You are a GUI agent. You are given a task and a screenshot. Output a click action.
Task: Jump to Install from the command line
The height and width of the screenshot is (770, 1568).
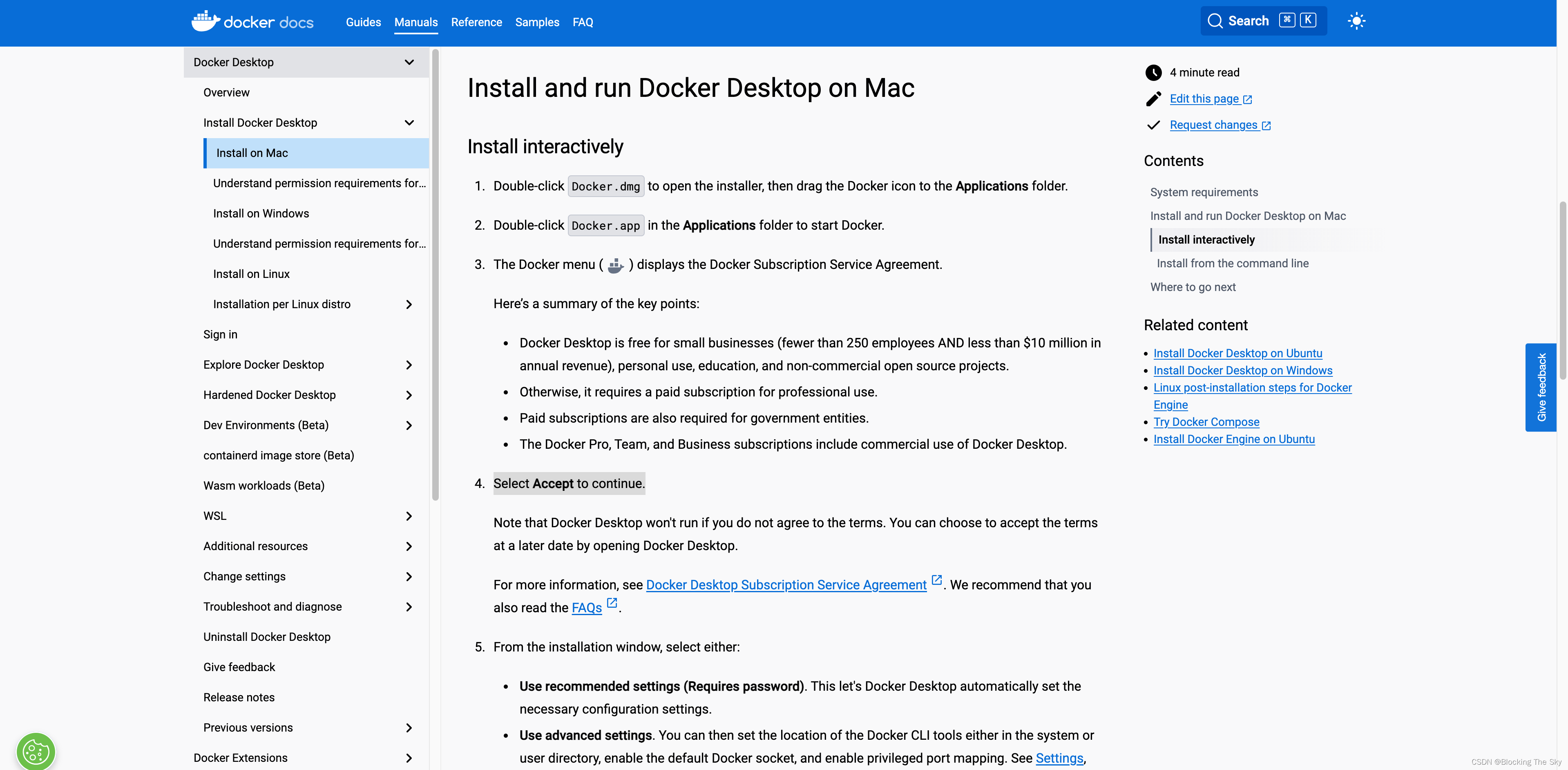pyautogui.click(x=1232, y=264)
